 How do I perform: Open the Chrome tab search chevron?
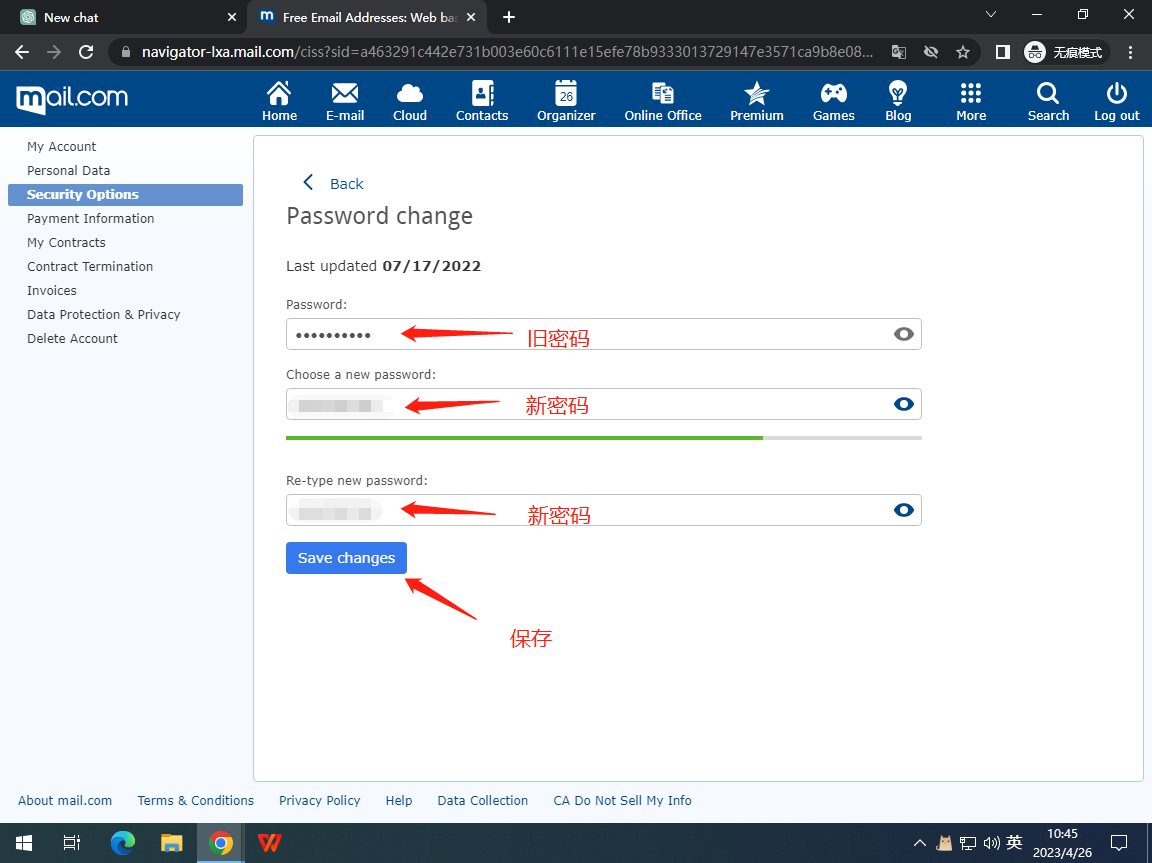coord(991,15)
